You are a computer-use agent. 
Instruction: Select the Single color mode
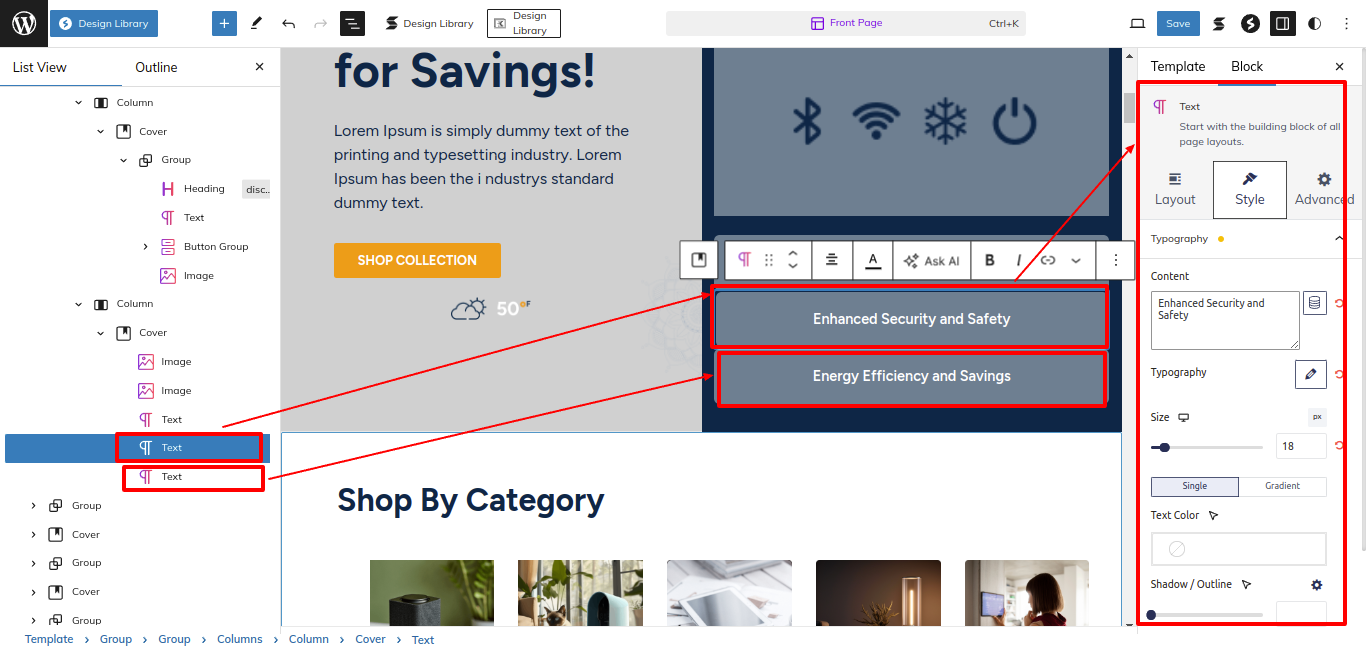click(x=1195, y=487)
